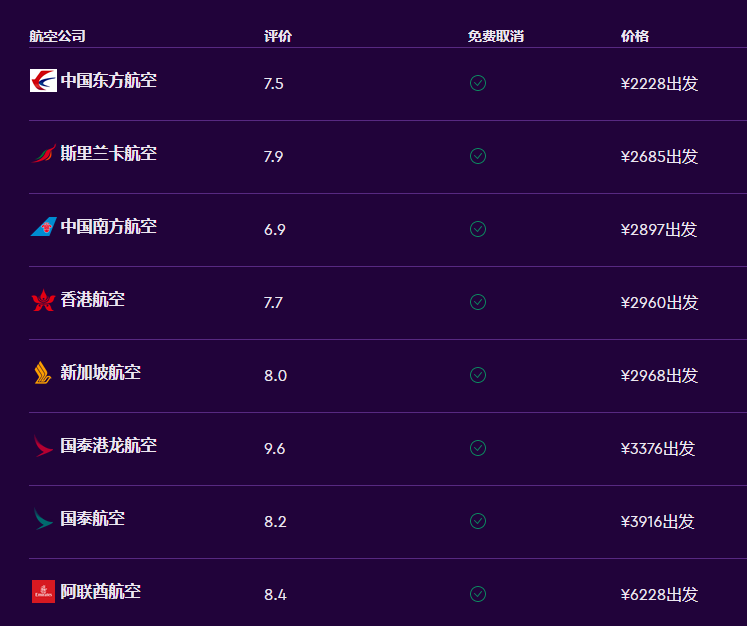747x626 pixels.
Task: Select the 斯里兰卡航空 airline name
Action: [109, 153]
